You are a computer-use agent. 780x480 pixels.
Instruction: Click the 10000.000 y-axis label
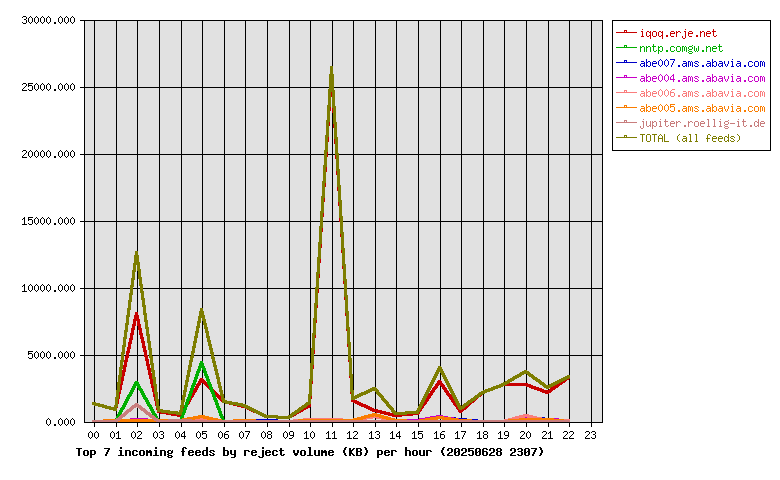click(x=48, y=288)
